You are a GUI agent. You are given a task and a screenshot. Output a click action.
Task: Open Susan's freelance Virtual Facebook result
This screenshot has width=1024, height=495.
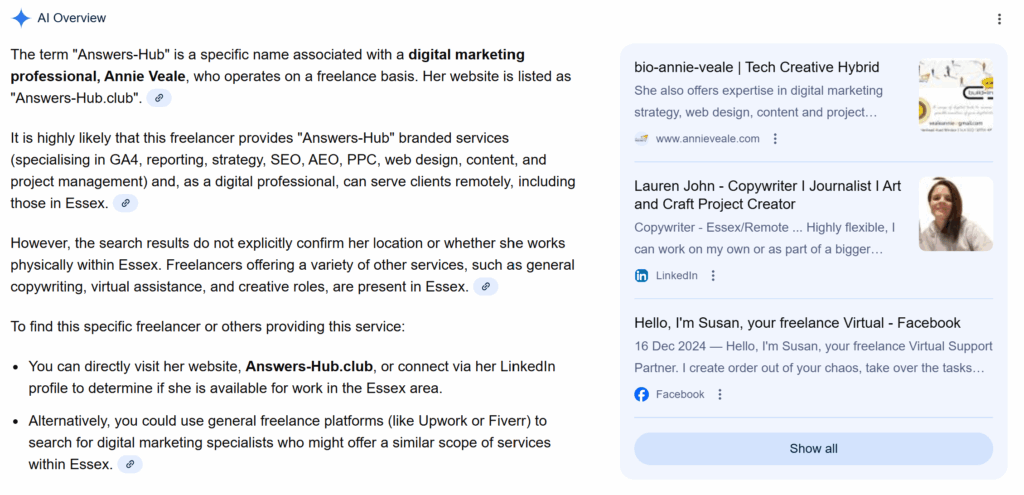797,323
